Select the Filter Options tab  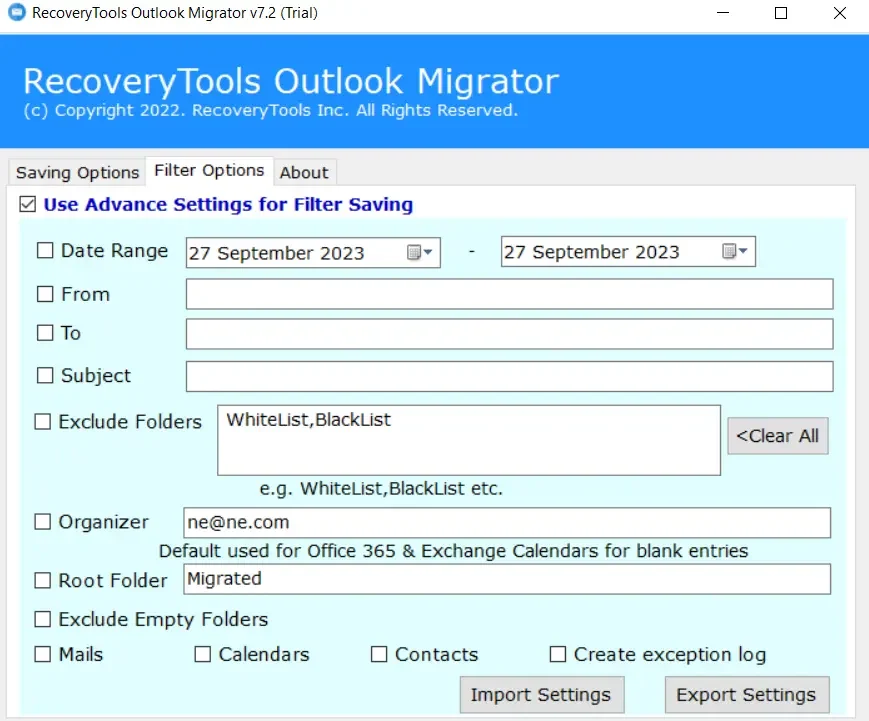(x=209, y=171)
